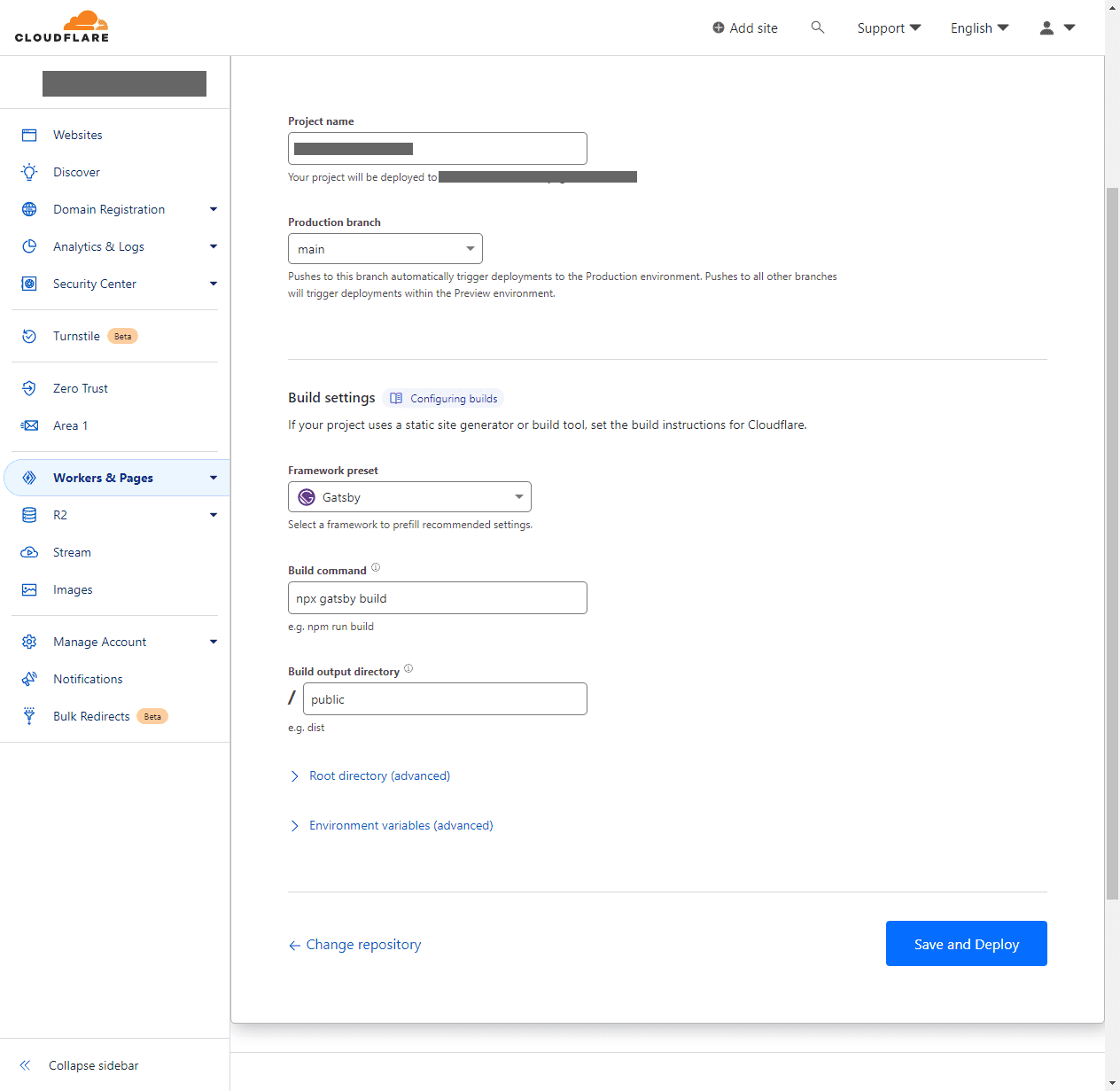Open Turnstile from the sidebar

click(77, 336)
